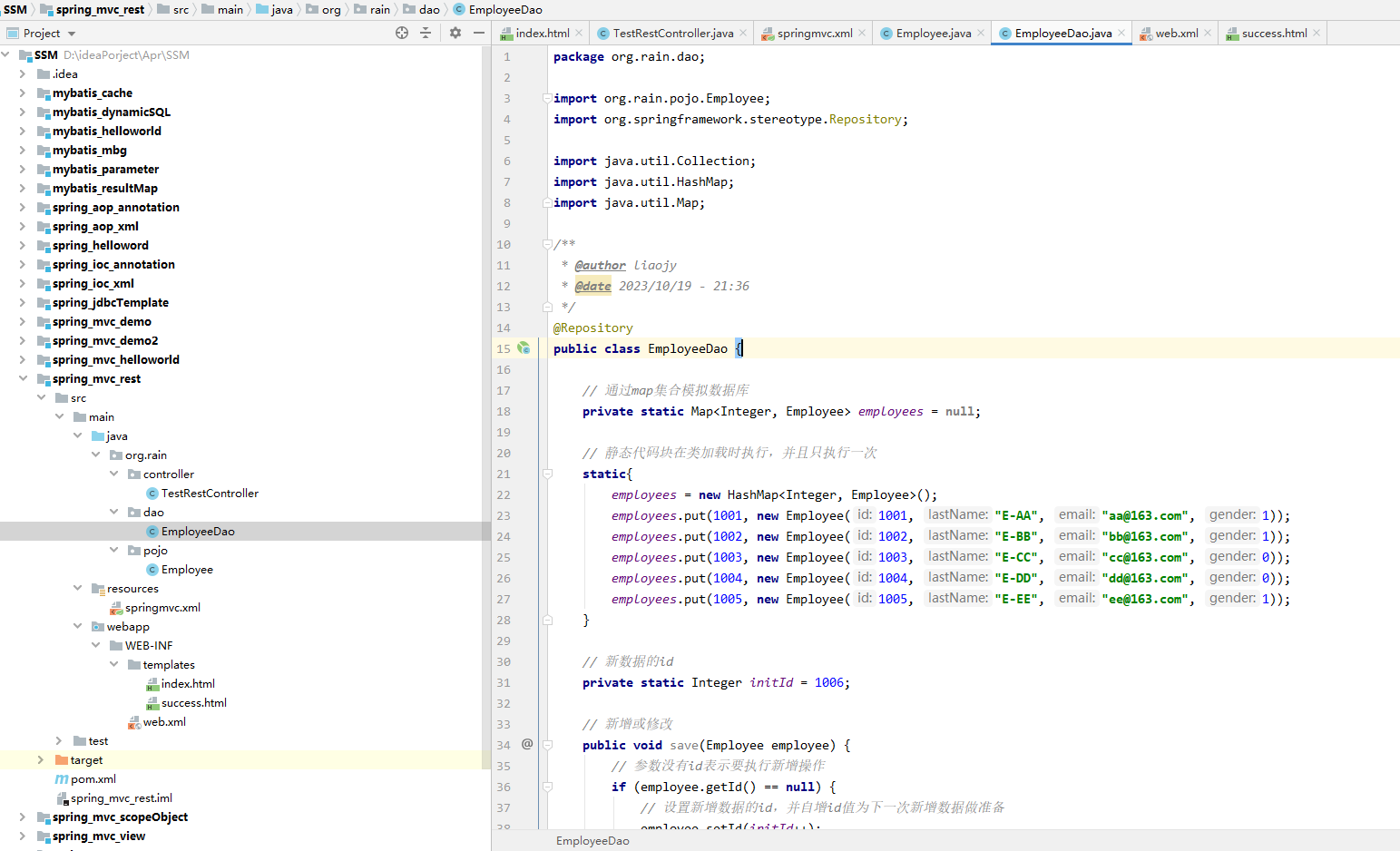Switch to springmvc.xml editor tab
Image resolution: width=1400 pixels, height=851 pixels.
(x=814, y=34)
